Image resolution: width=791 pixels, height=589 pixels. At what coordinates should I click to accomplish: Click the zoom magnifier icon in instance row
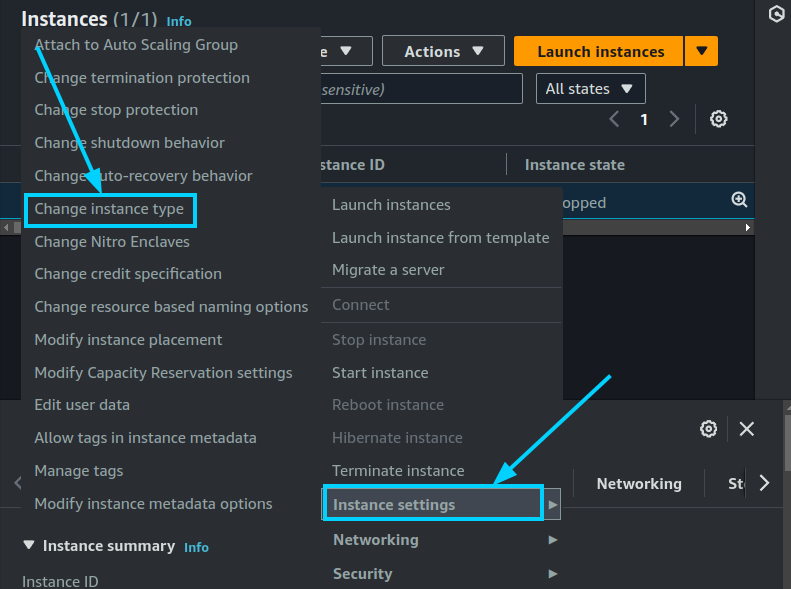pos(739,200)
